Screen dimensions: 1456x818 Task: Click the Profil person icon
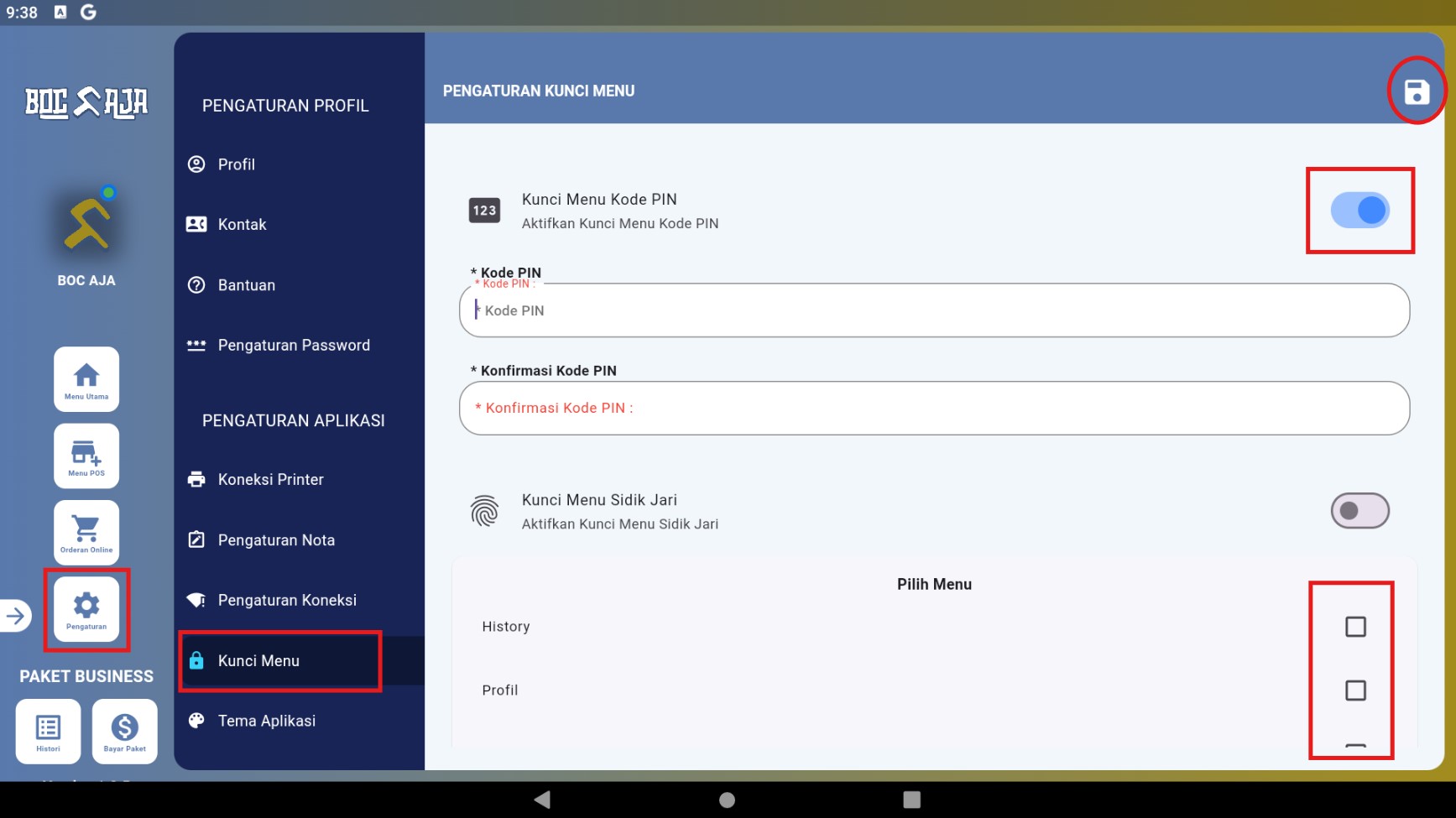click(196, 164)
